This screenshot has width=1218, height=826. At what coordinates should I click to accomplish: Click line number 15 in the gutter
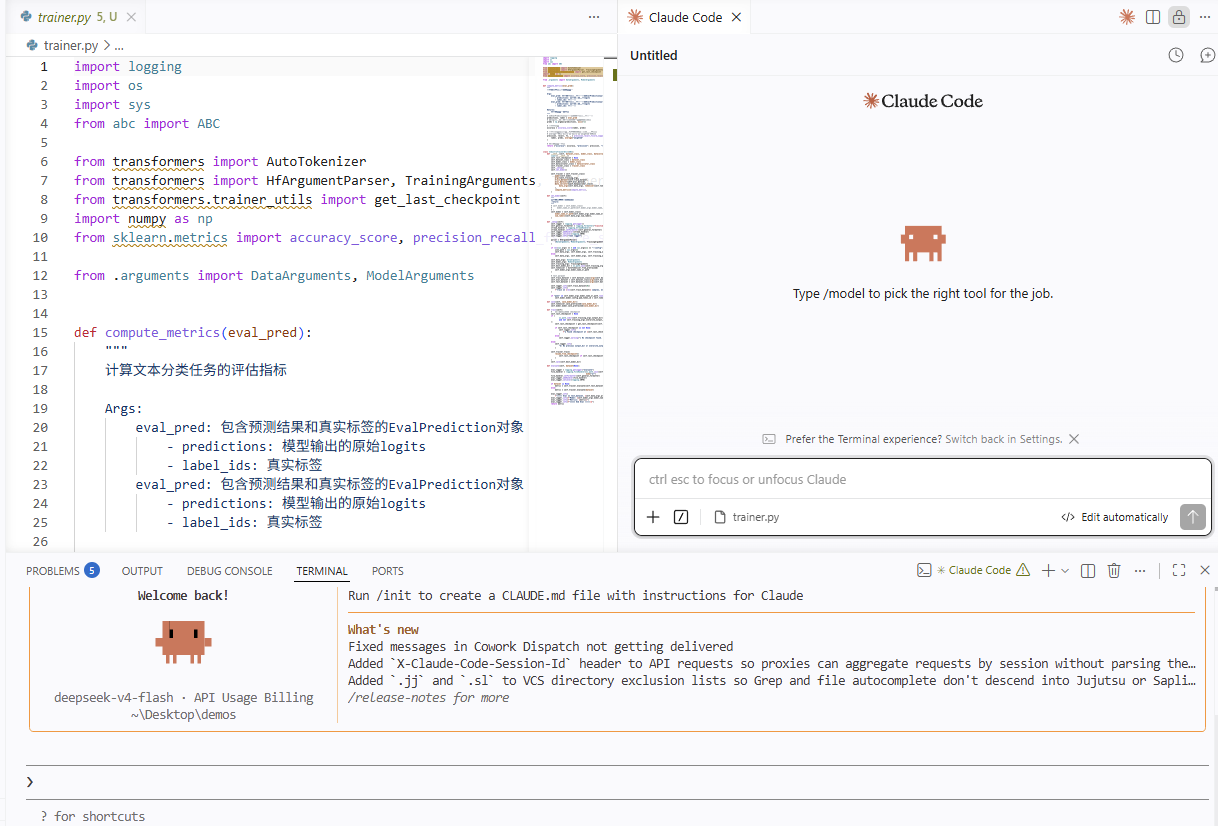pos(40,332)
